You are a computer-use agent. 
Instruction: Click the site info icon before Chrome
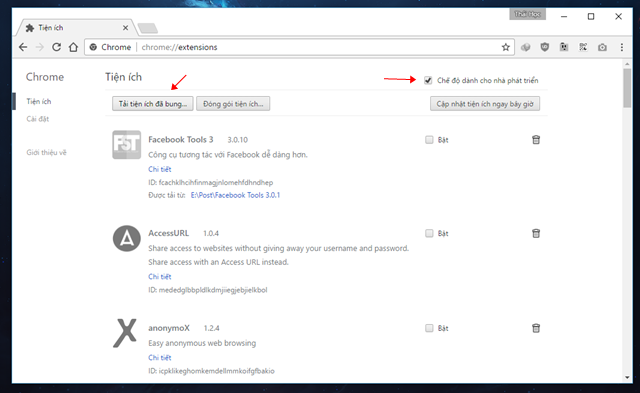click(93, 47)
